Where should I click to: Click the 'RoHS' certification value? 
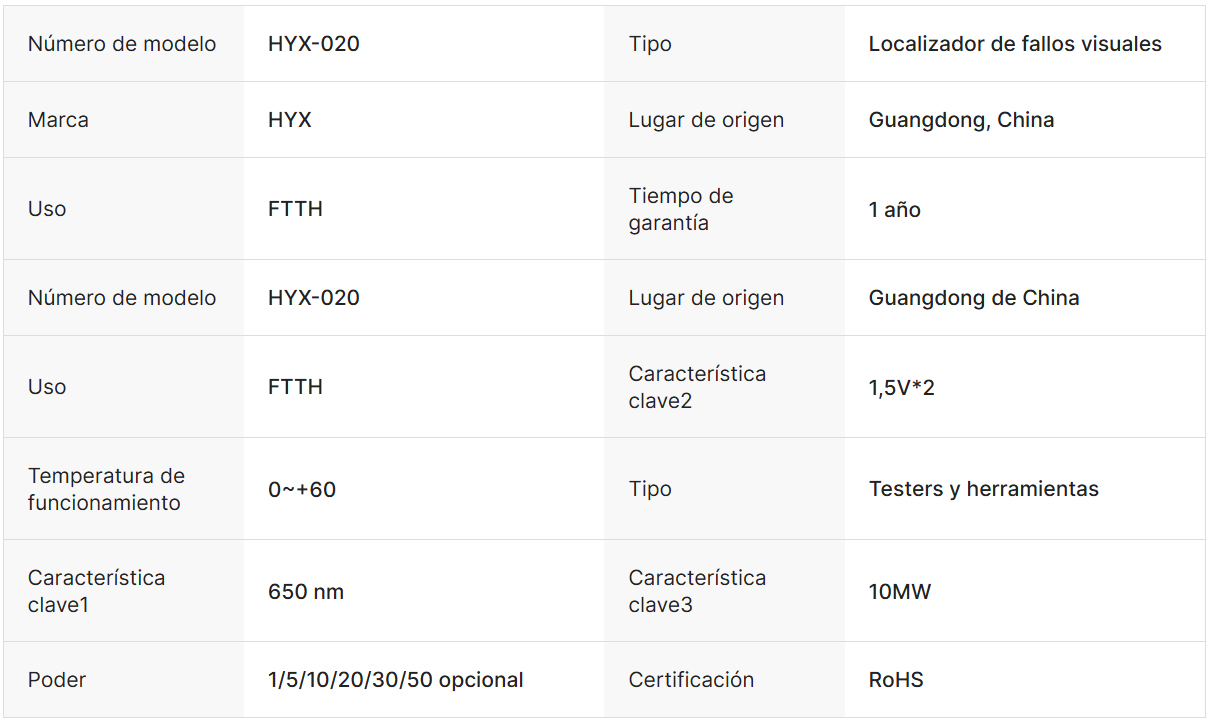pos(896,680)
